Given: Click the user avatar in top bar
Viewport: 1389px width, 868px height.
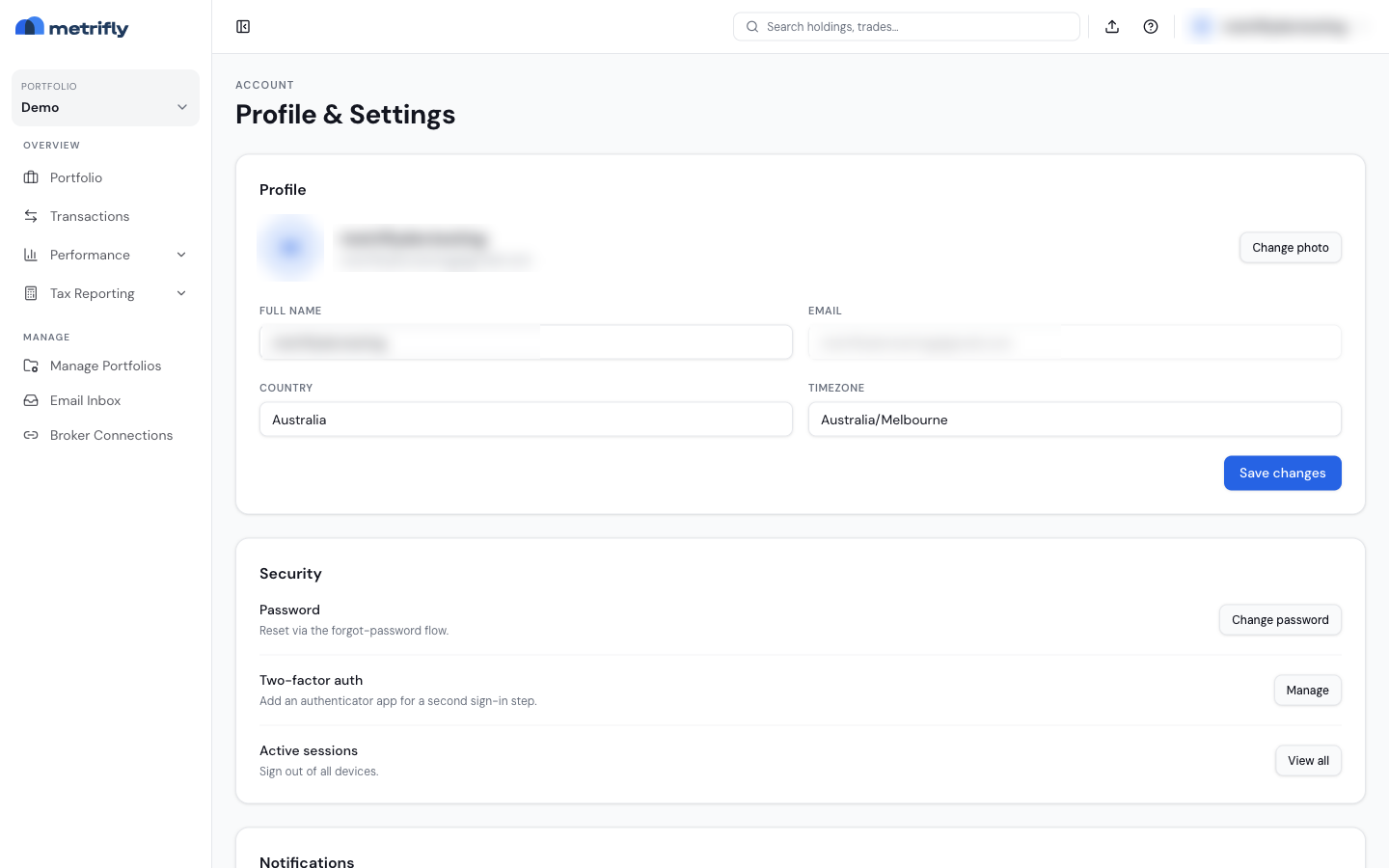Looking at the screenshot, I should pos(1202,27).
